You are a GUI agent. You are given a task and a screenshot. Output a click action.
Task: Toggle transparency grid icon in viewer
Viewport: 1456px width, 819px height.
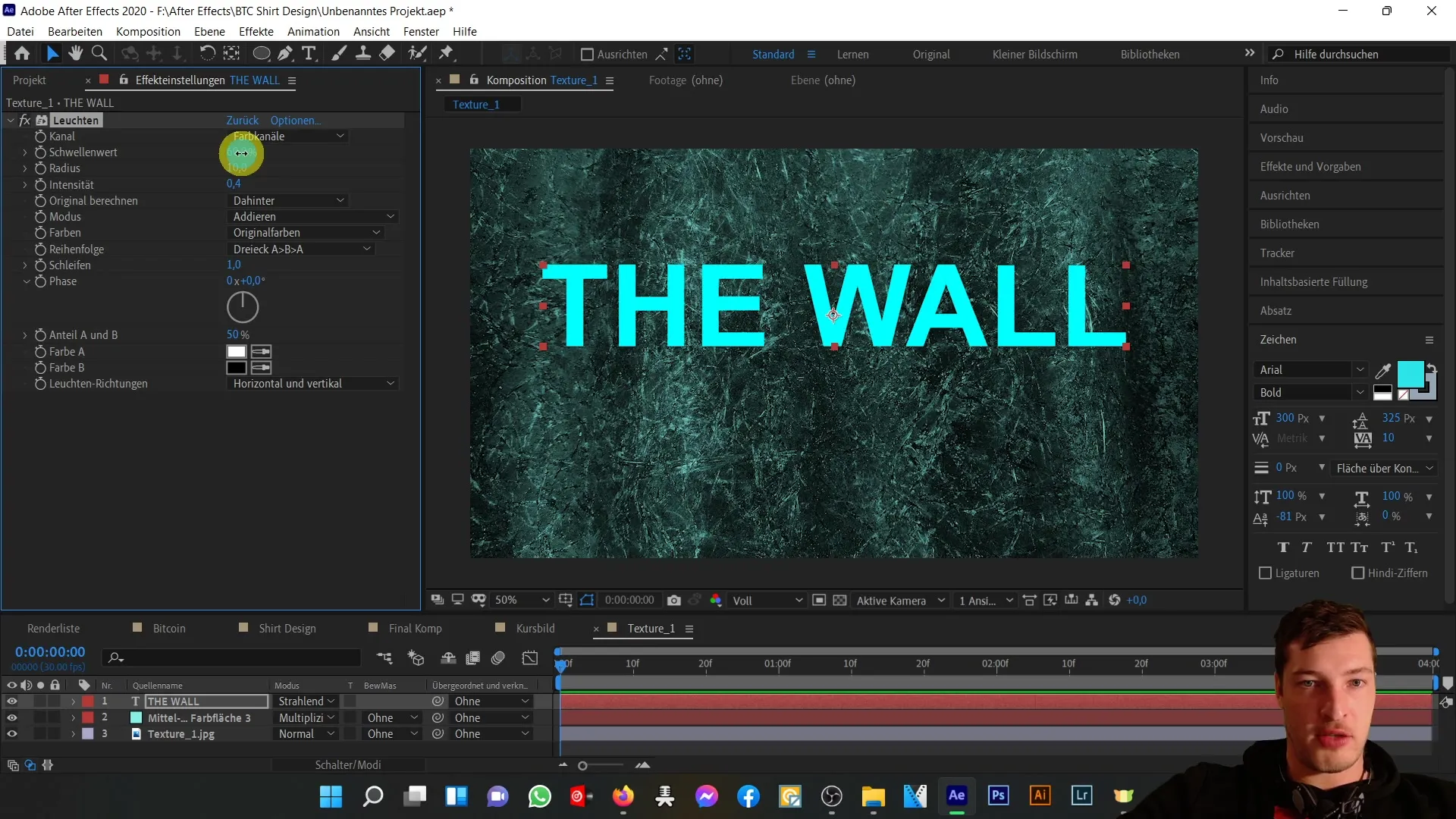click(839, 600)
